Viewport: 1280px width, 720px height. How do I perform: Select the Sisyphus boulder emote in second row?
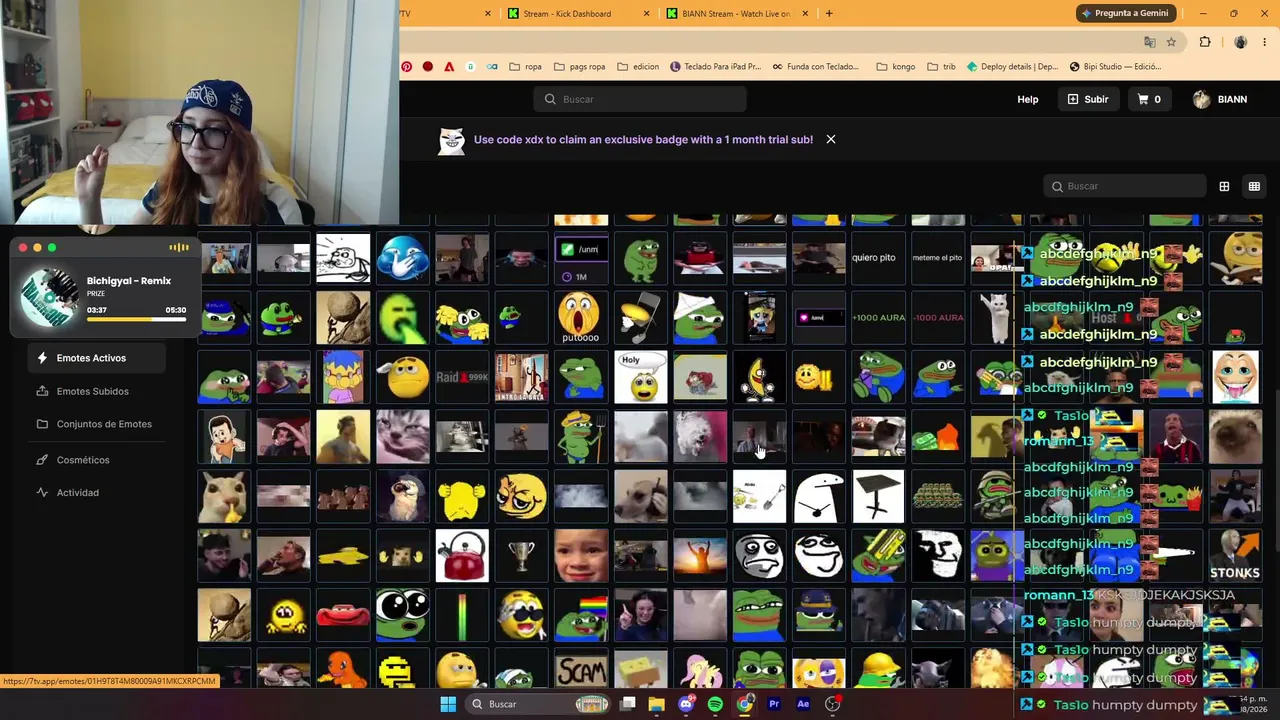pos(343,317)
